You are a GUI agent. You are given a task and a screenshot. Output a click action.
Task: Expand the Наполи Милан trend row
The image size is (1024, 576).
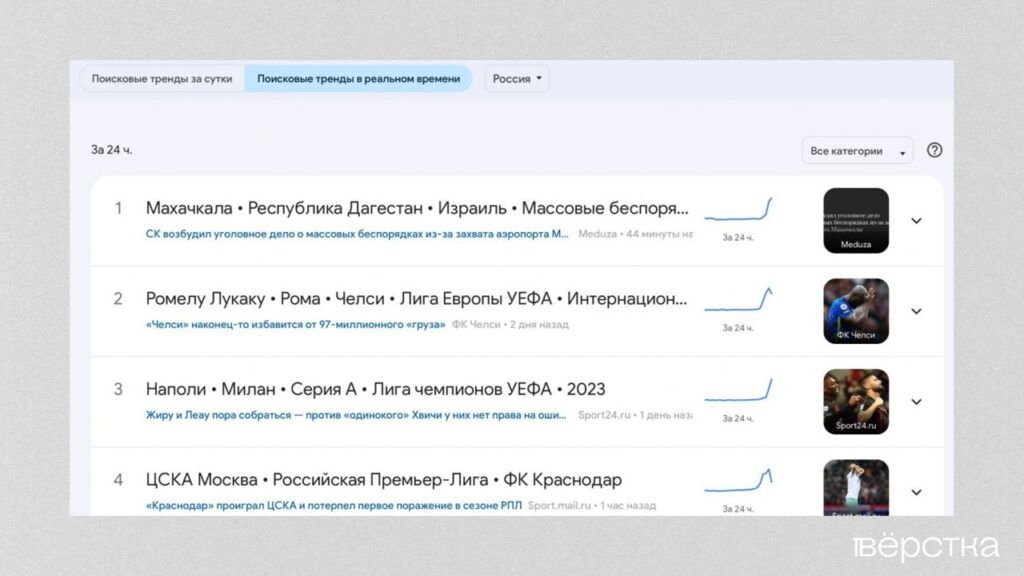pos(916,402)
